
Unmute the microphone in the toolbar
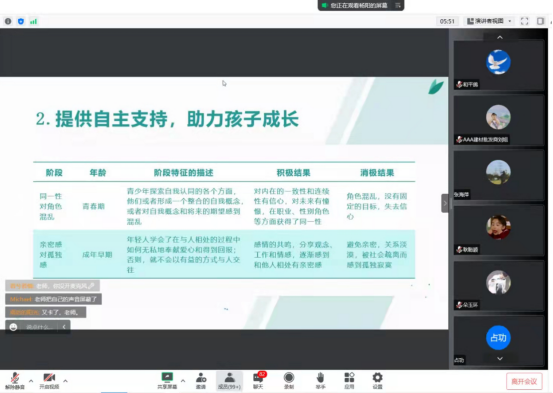[15, 380]
